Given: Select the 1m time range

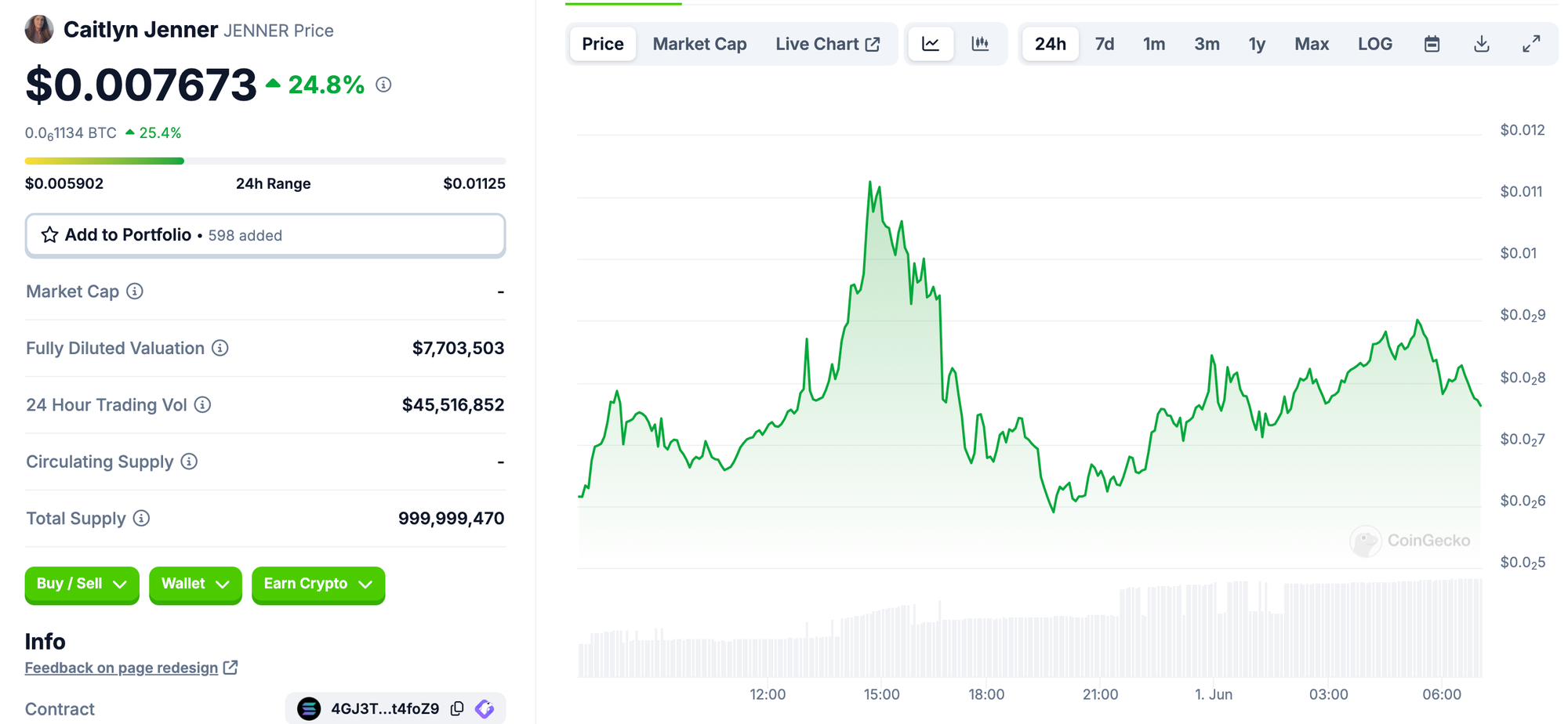Looking at the screenshot, I should coord(1154,44).
